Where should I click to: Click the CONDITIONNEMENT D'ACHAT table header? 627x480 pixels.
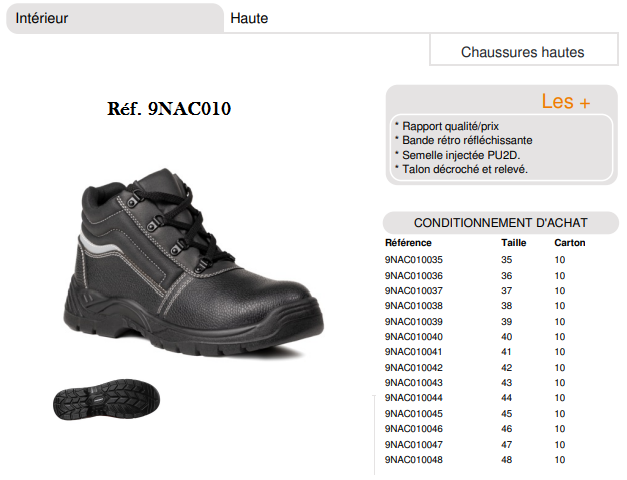(500, 223)
